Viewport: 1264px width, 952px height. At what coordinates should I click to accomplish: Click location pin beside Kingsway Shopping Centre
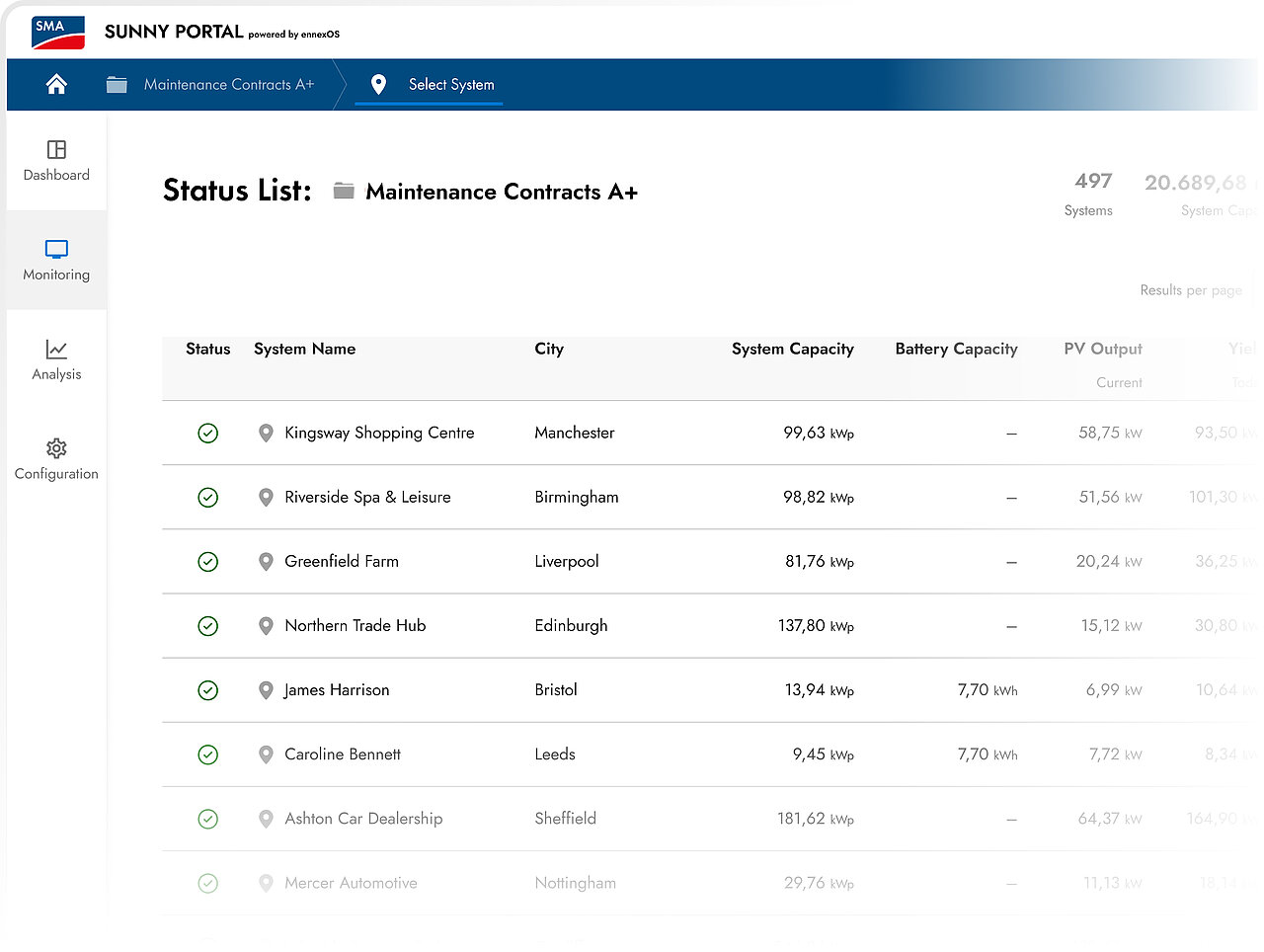coord(266,433)
